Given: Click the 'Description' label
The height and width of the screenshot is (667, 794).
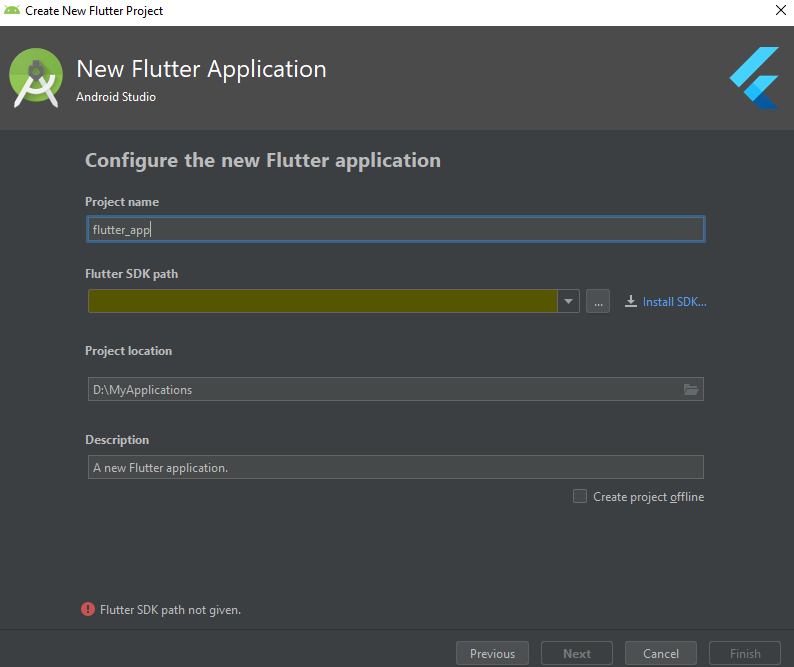Looking at the screenshot, I should 117,440.
